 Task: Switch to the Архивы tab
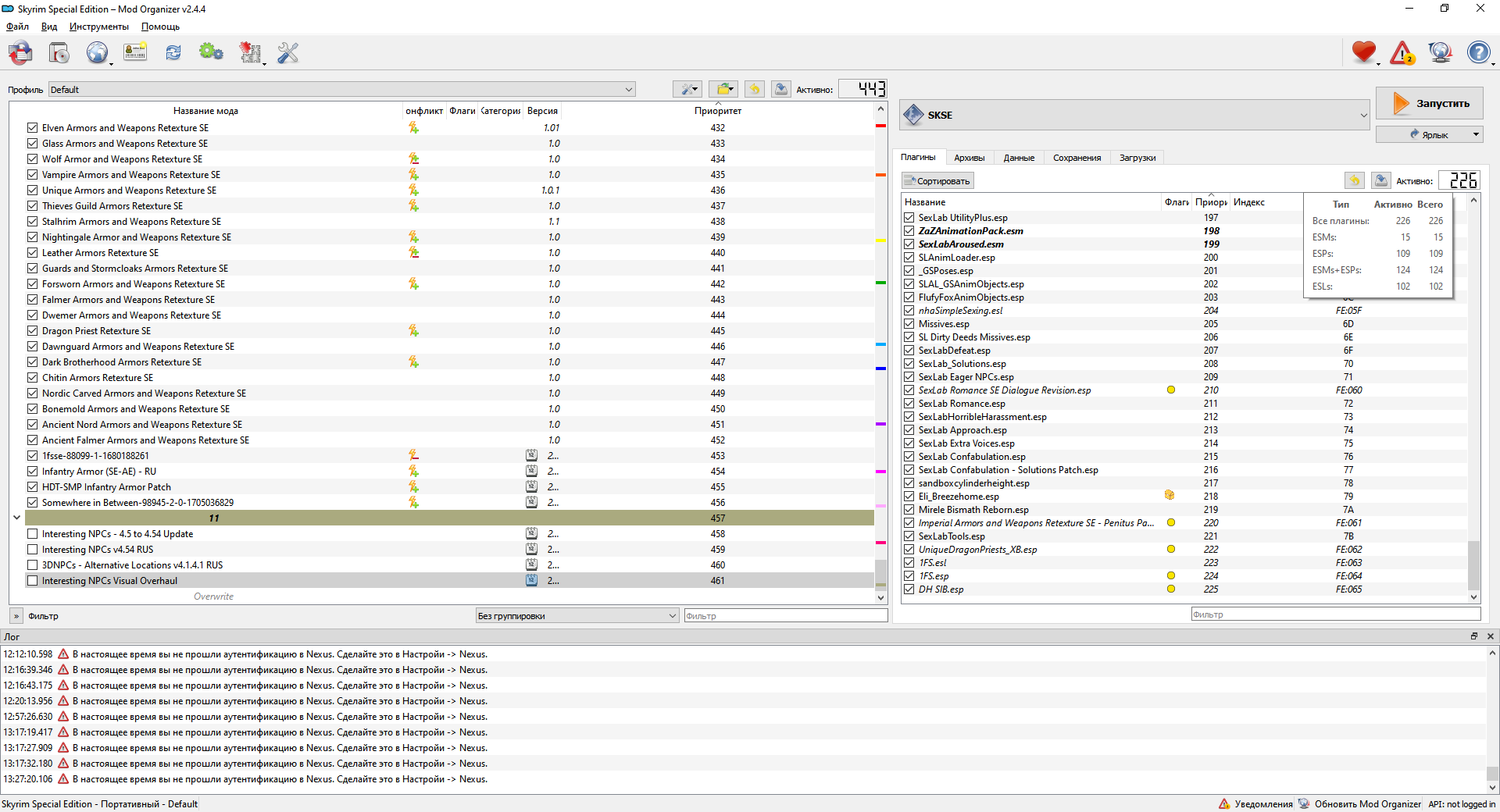point(969,158)
